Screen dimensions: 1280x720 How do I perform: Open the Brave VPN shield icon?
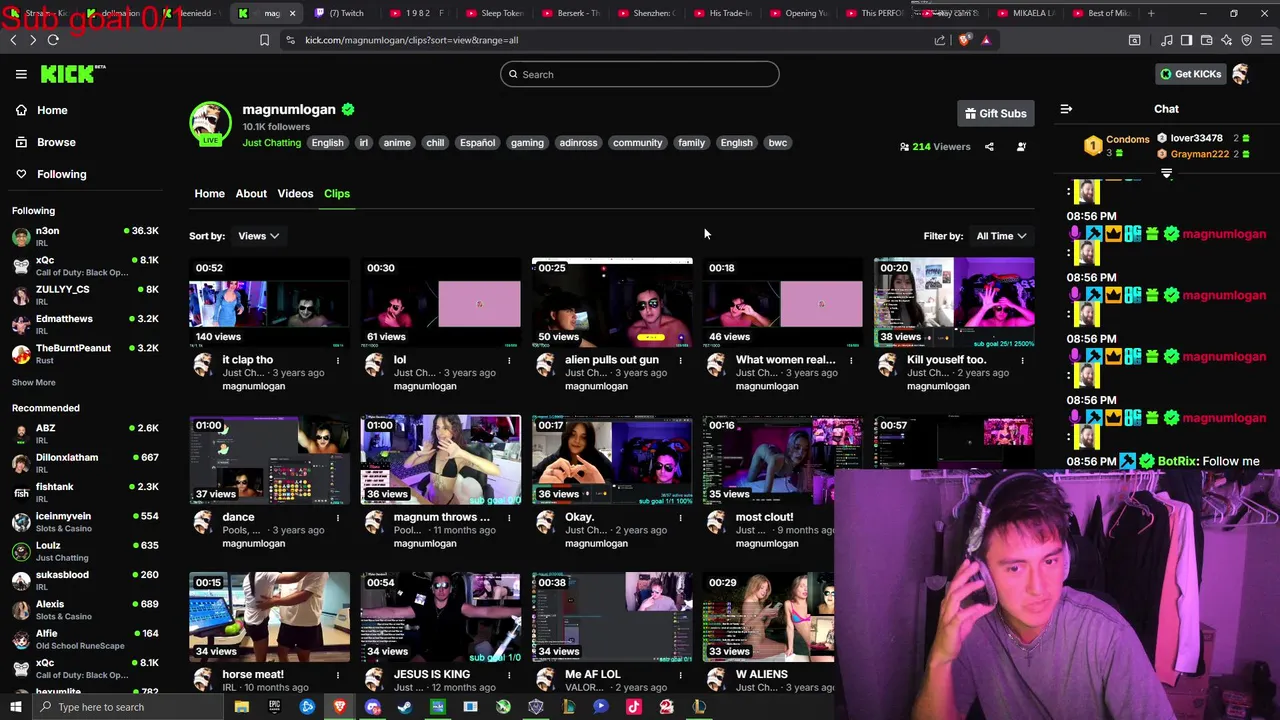1246,40
